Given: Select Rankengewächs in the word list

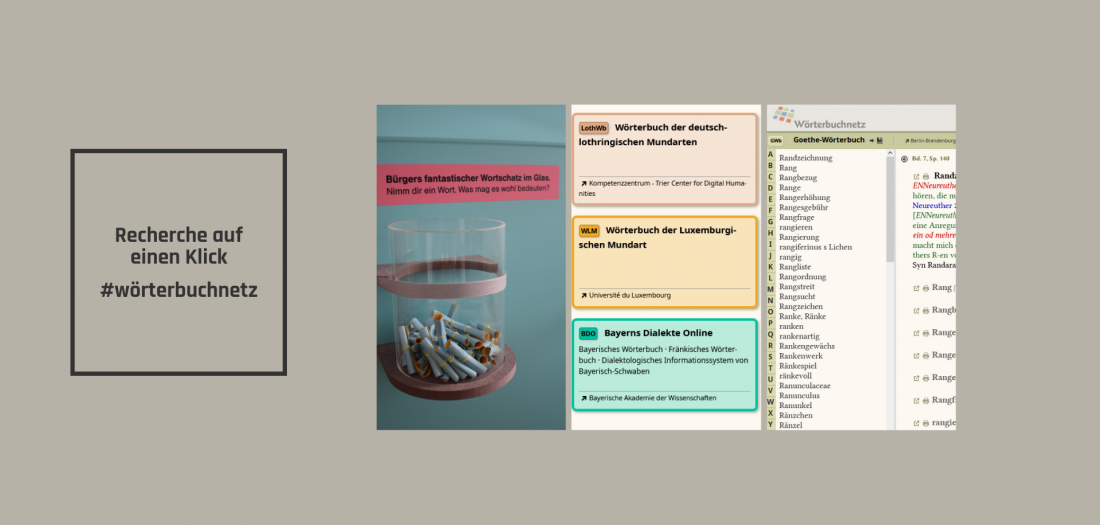Looking at the screenshot, I should pos(807,346).
